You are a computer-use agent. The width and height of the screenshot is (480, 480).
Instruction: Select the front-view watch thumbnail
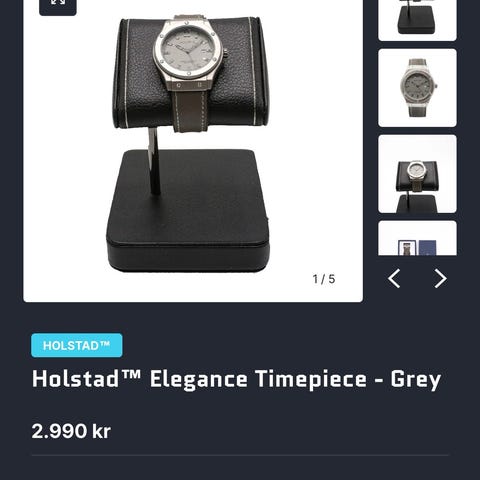coord(417,88)
